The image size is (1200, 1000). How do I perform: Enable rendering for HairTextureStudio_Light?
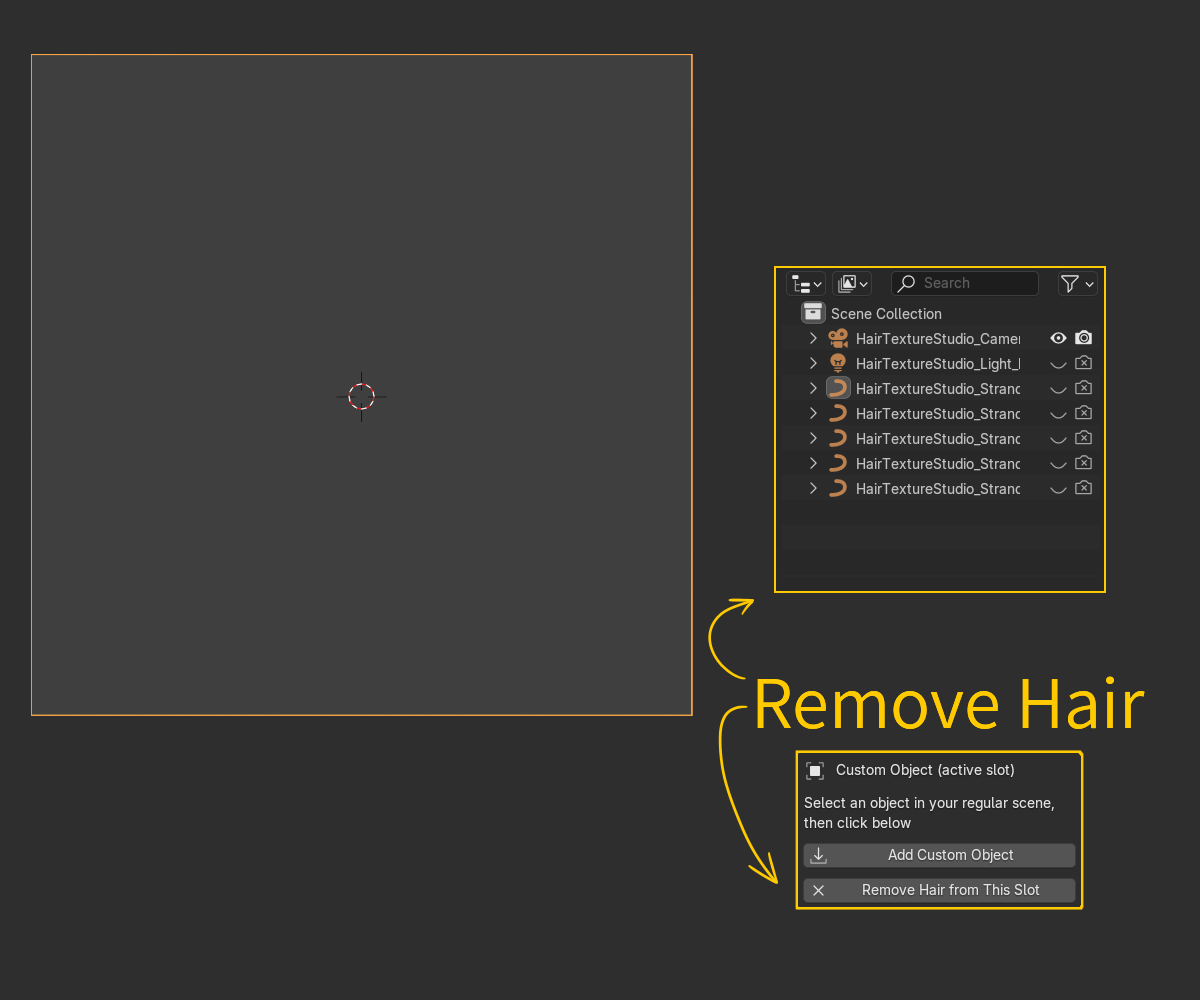point(1083,363)
